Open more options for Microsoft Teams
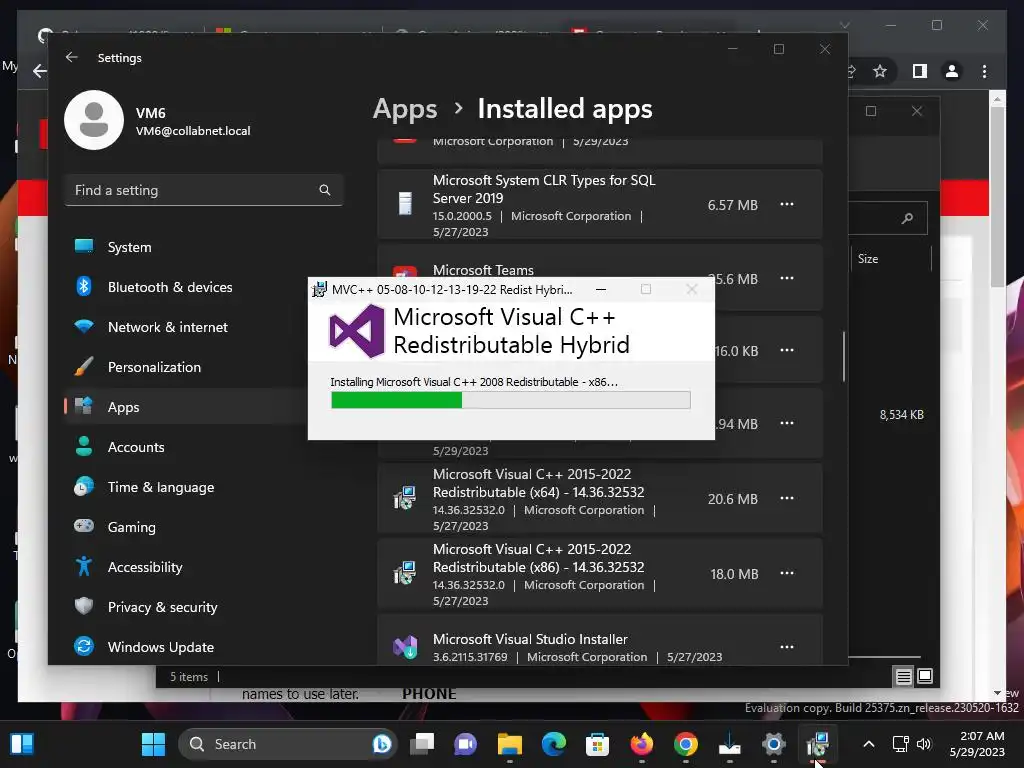This screenshot has width=1024, height=768. pos(787,278)
